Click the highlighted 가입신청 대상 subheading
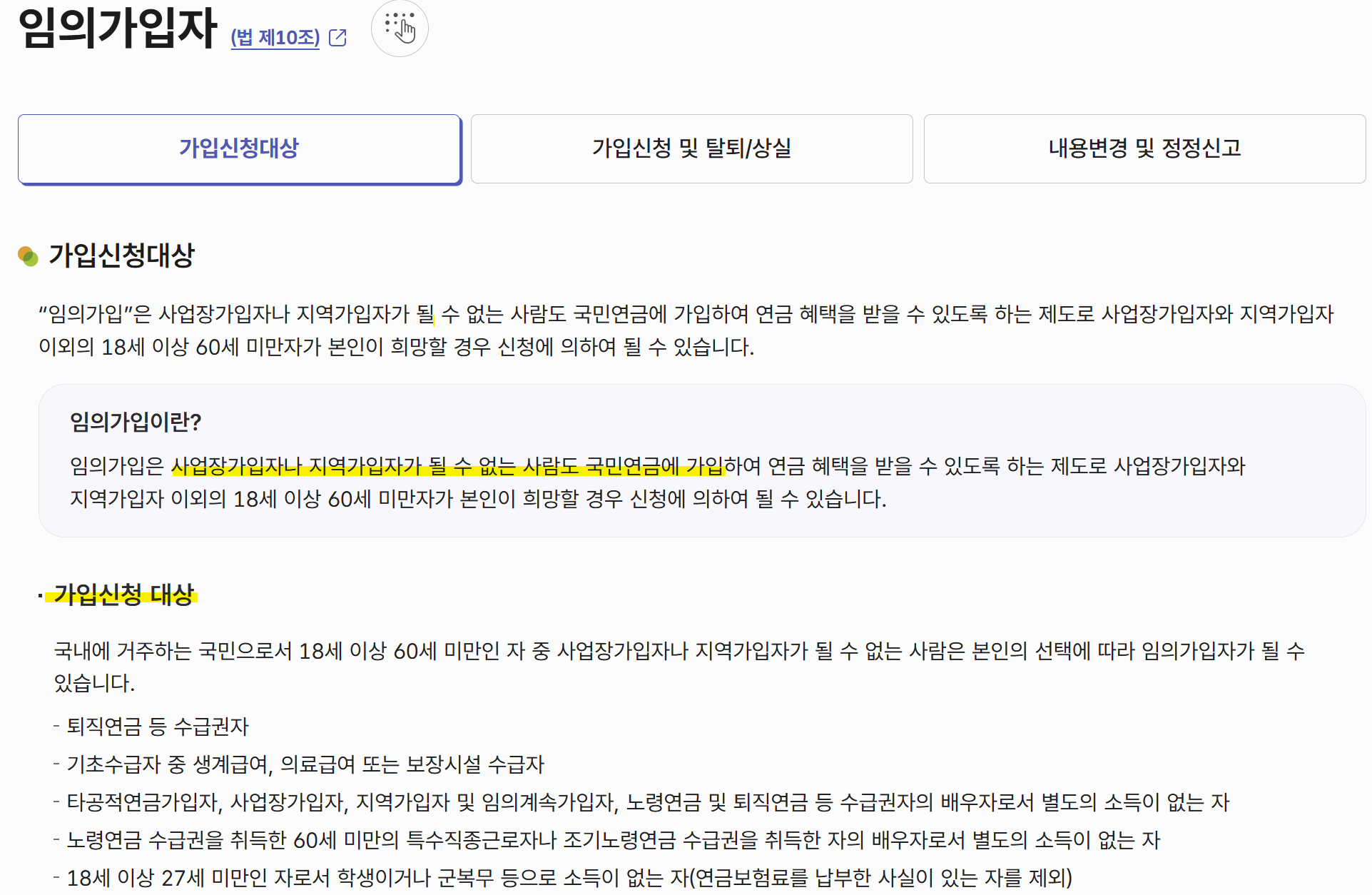Image resolution: width=1372 pixels, height=895 pixels. click(x=123, y=595)
